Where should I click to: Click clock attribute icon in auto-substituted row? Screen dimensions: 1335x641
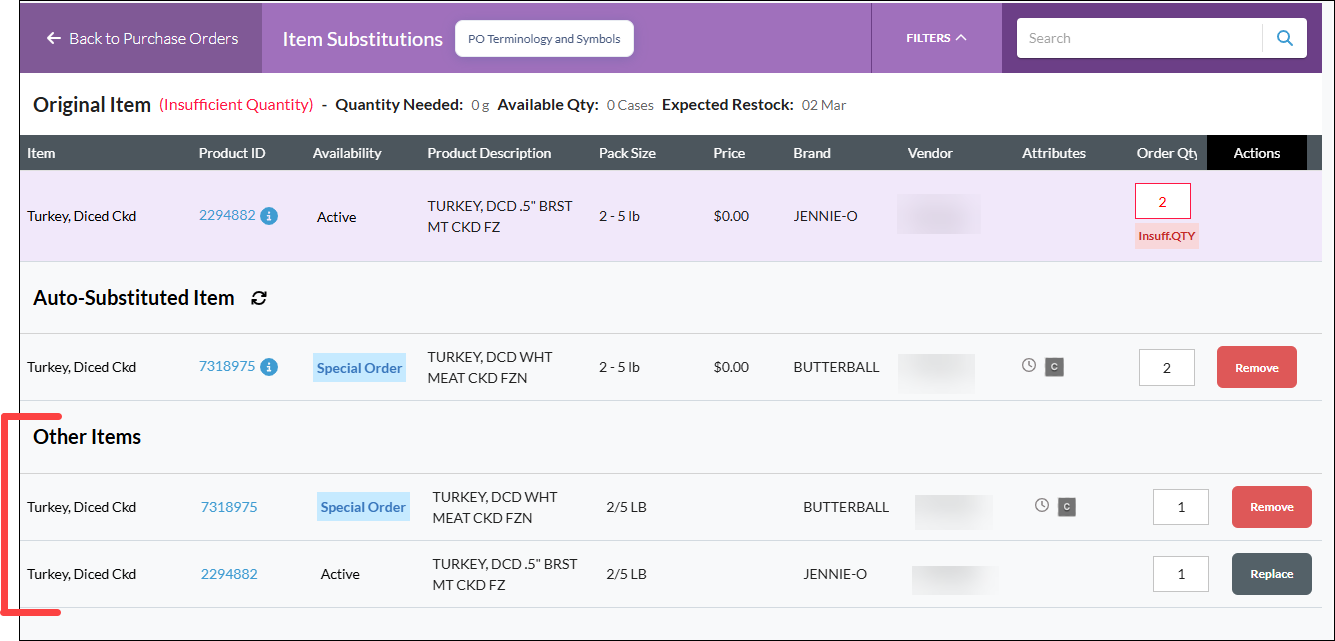click(1029, 366)
